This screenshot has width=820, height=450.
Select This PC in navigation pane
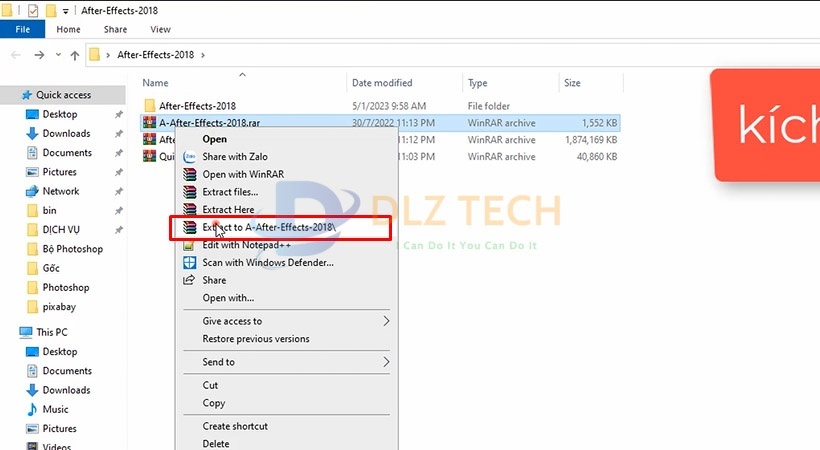point(52,332)
